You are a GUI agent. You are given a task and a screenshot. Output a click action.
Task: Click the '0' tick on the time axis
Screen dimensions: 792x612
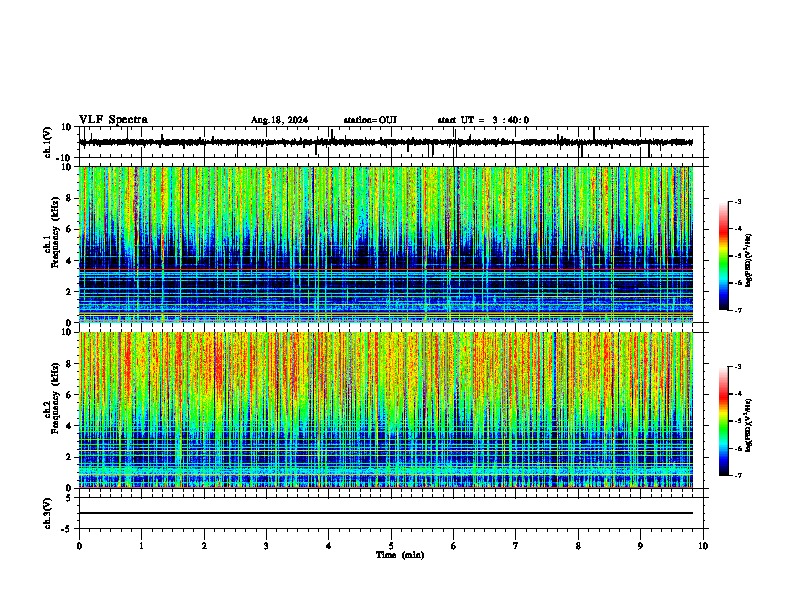[x=79, y=546]
